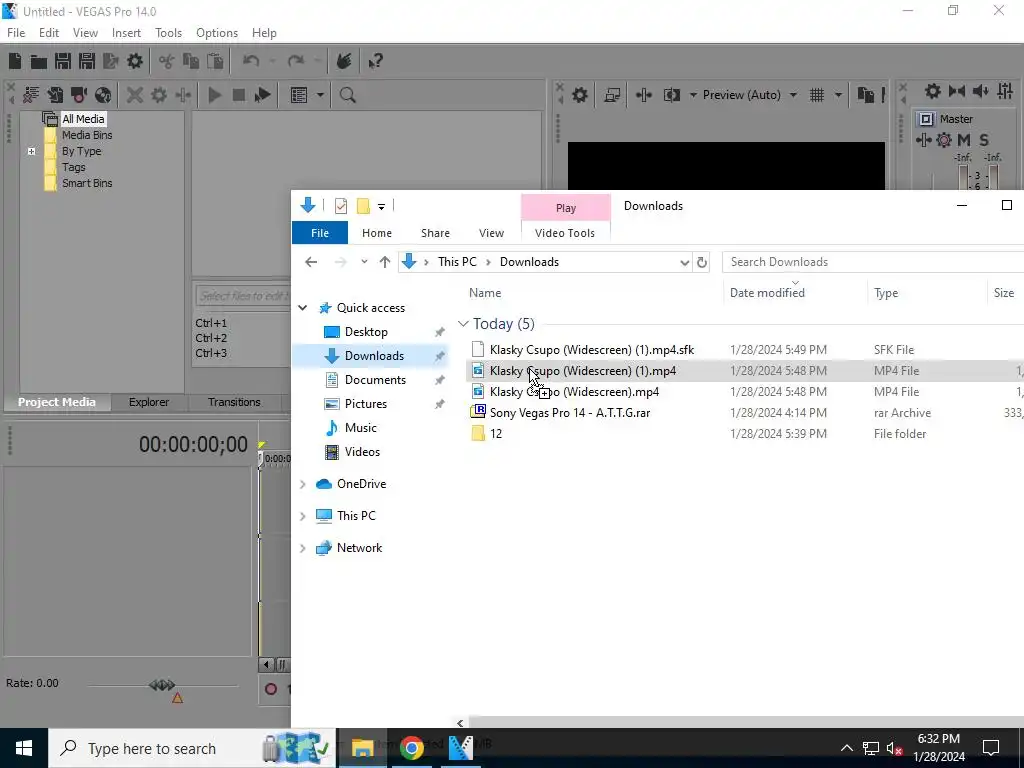Click the Remove Selected Media X icon
This screenshot has width=1024, height=768.
pyautogui.click(x=135, y=95)
